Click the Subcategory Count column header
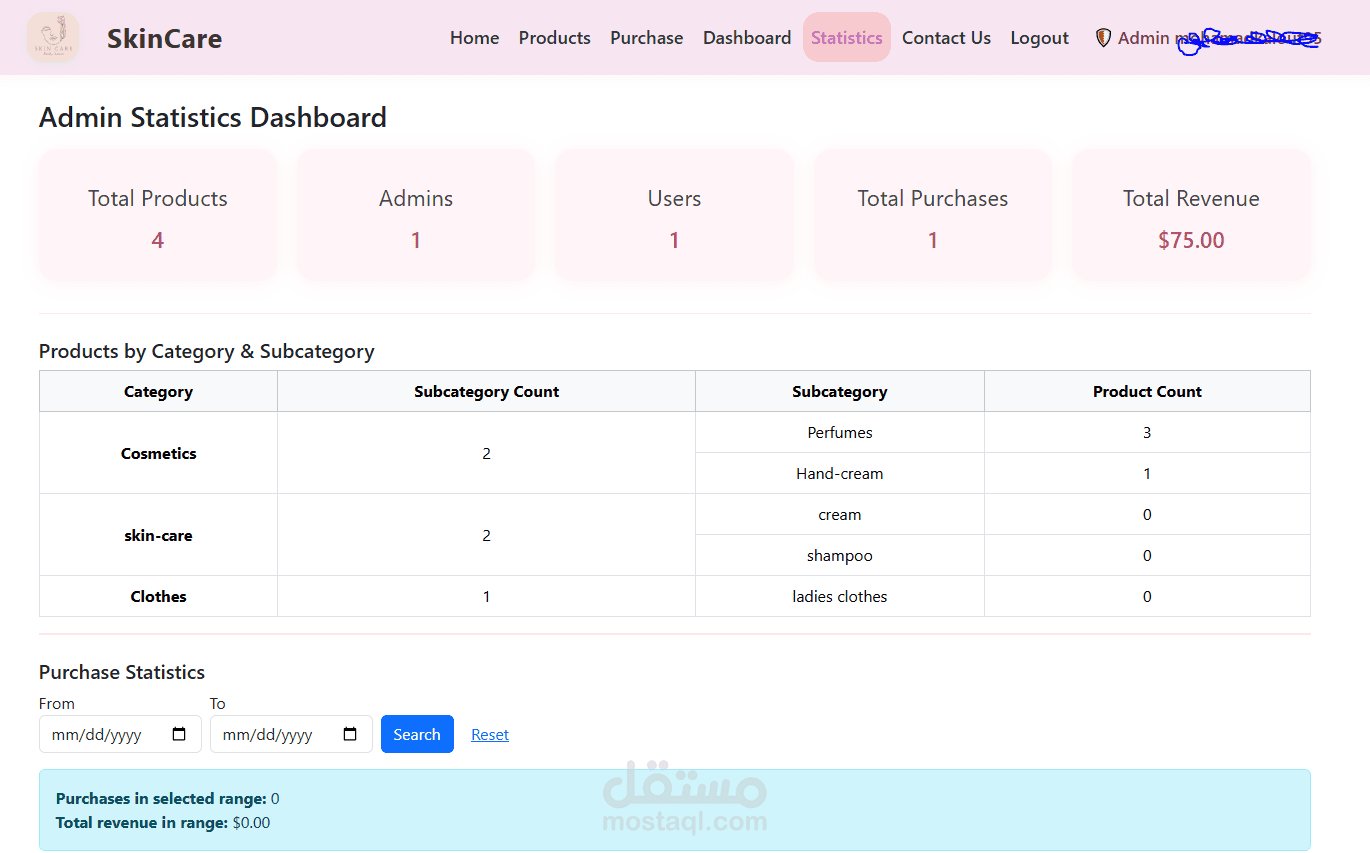 pos(487,391)
